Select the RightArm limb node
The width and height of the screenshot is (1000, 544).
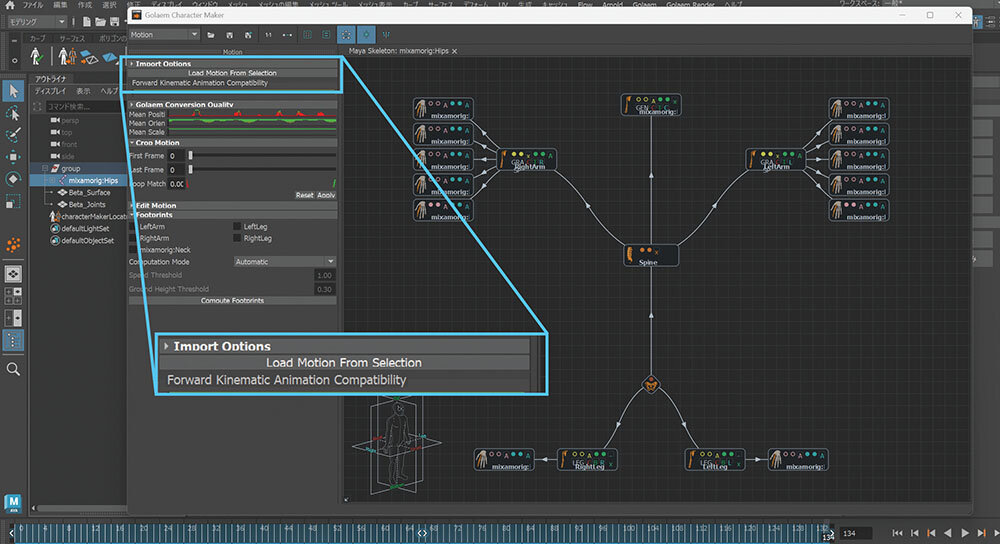[527, 159]
